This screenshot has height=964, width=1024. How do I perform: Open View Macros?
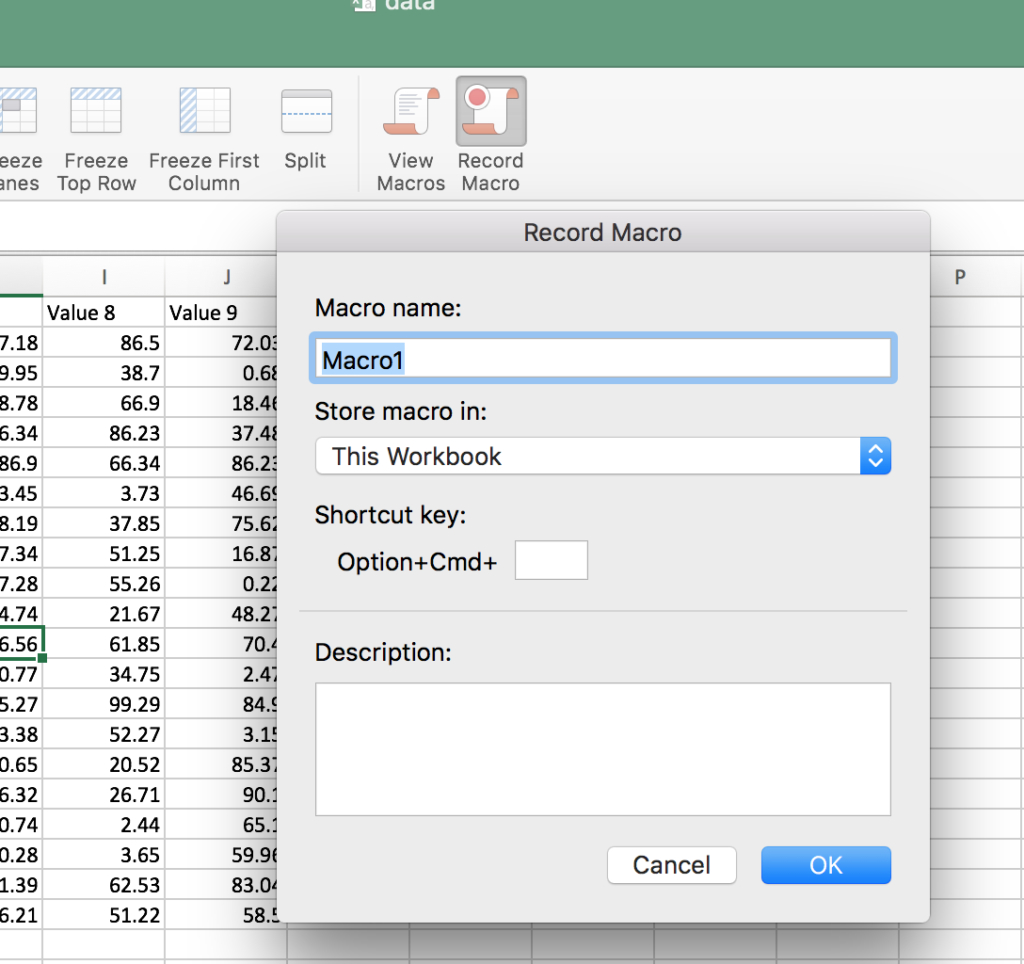(410, 110)
